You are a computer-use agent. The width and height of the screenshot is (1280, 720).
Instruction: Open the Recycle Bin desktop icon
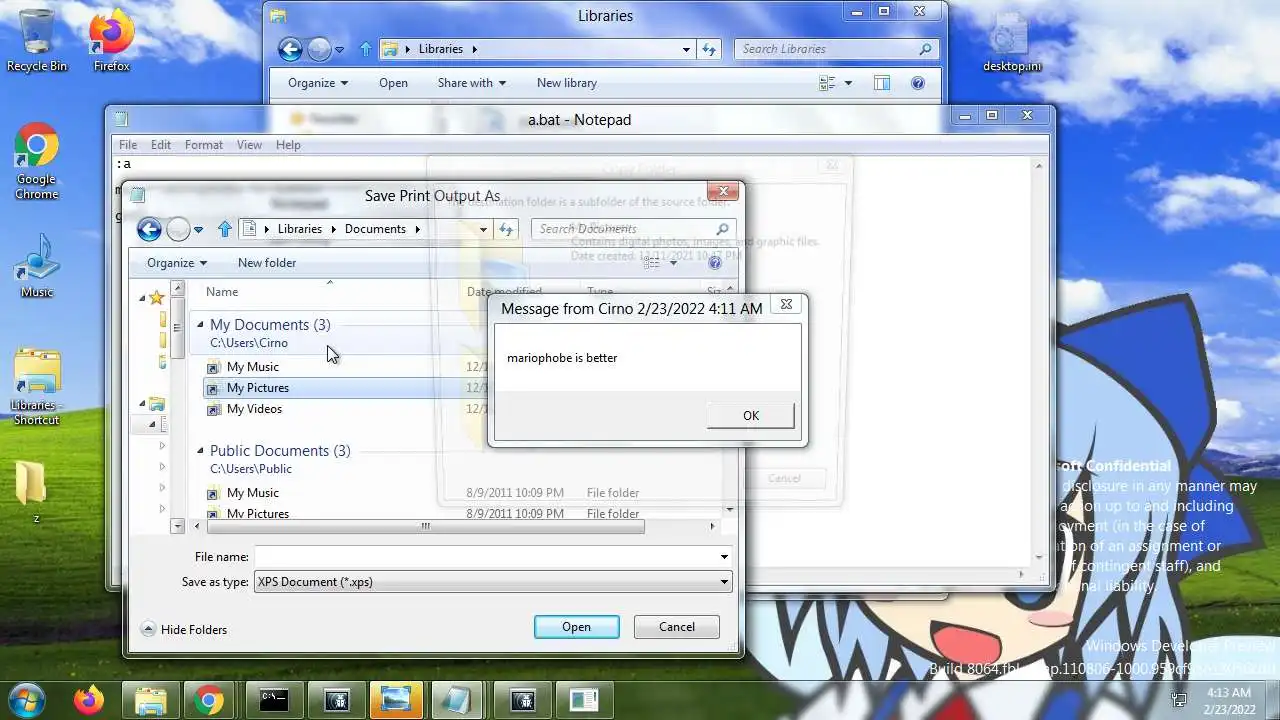pos(37,40)
